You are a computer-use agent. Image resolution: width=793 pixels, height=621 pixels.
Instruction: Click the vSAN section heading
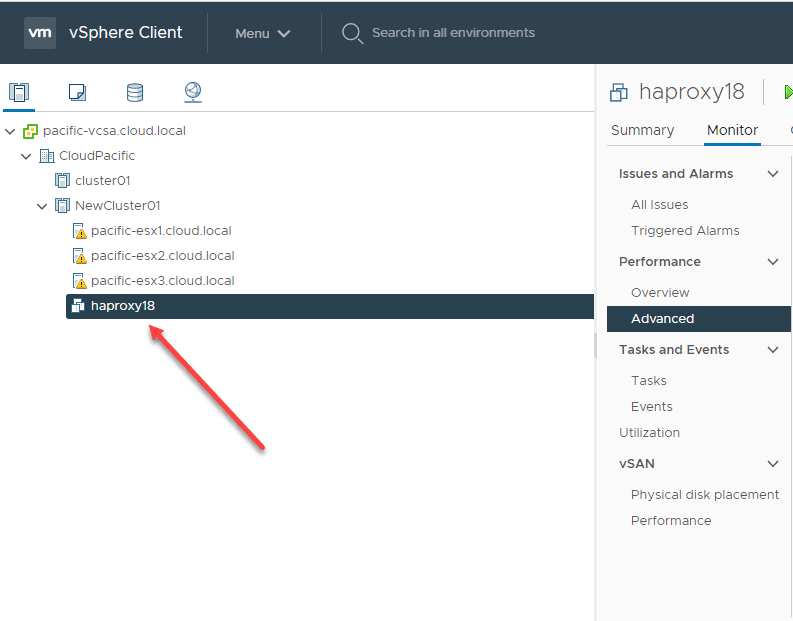tap(637, 464)
